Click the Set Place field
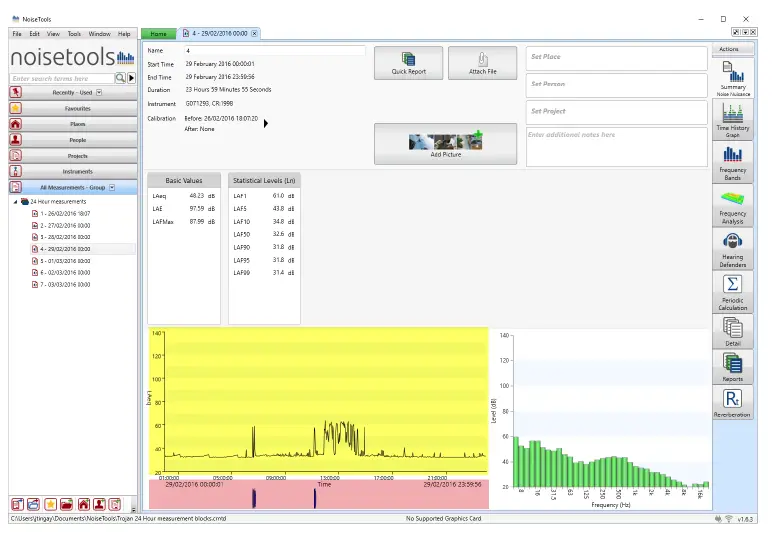Screen dimensions: 776x540 click(x=617, y=57)
